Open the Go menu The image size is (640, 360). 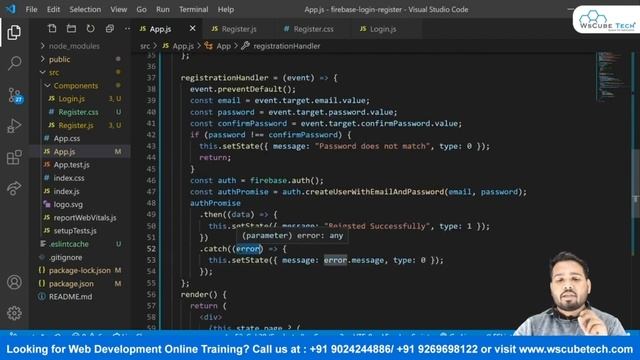point(141,9)
